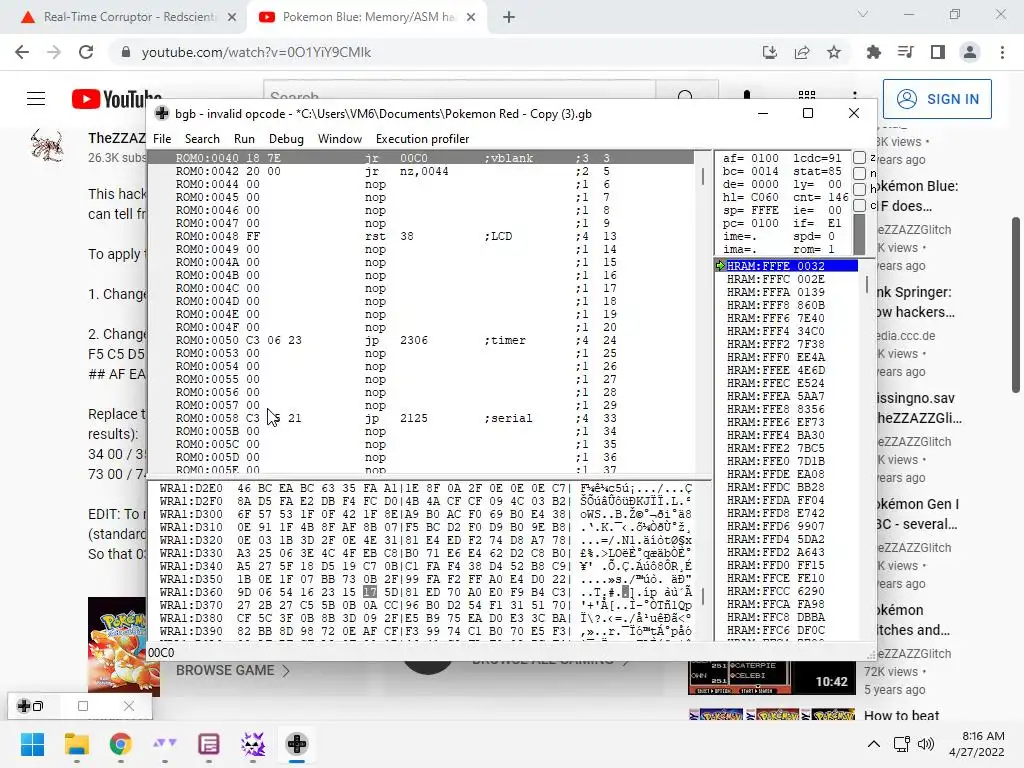This screenshot has height=768, width=1024.
Task: Select the ROM0:0048 rst 38 LCD line
Action: point(421,236)
